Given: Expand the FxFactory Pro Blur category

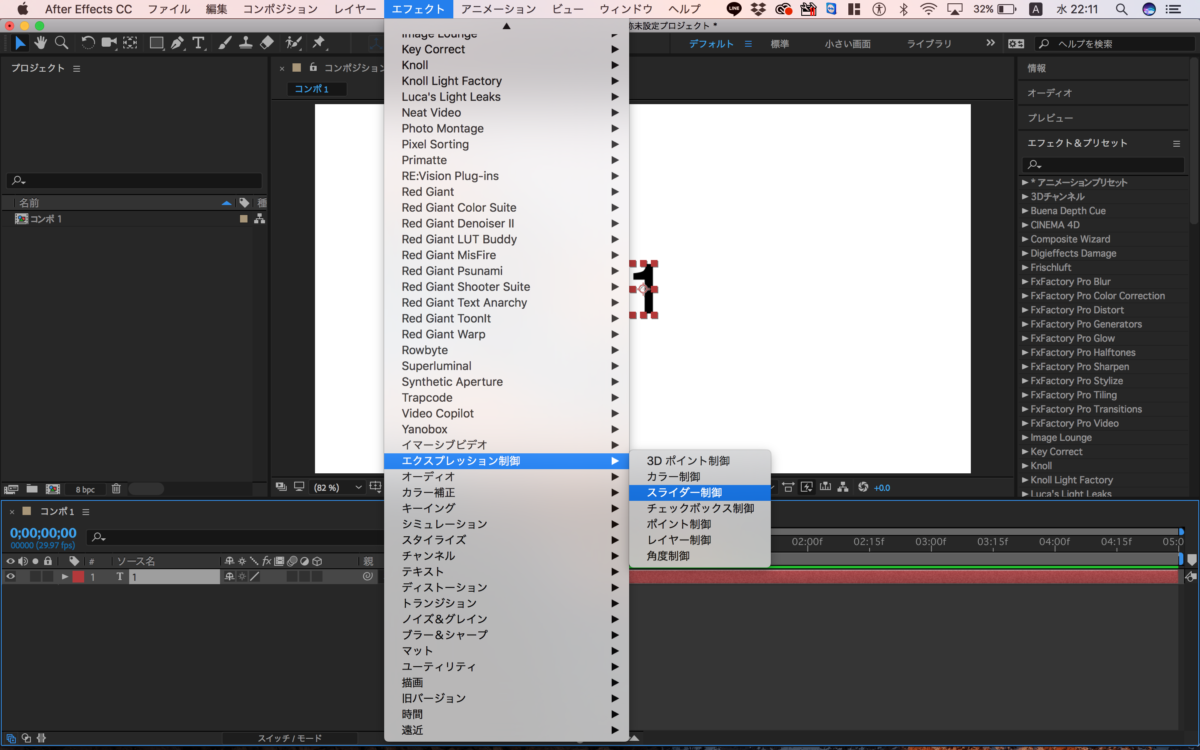Looking at the screenshot, I should [x=1025, y=282].
